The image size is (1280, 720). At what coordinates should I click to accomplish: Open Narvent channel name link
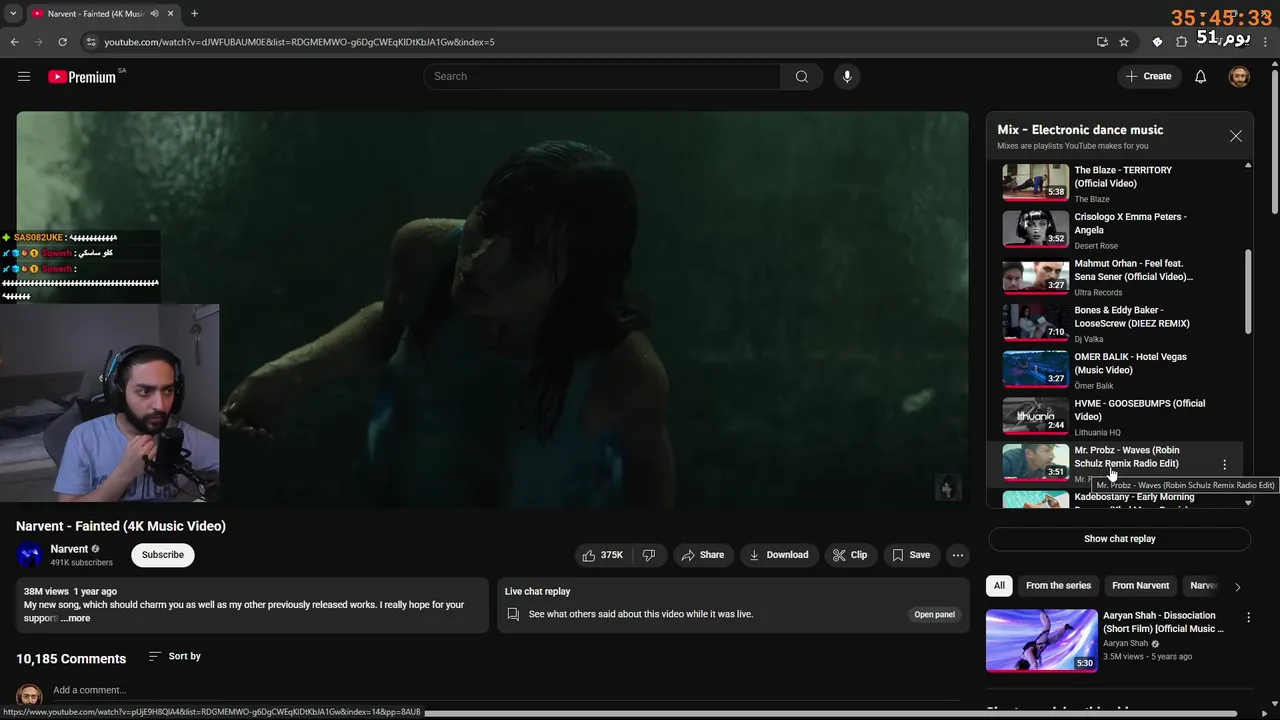tap(69, 549)
